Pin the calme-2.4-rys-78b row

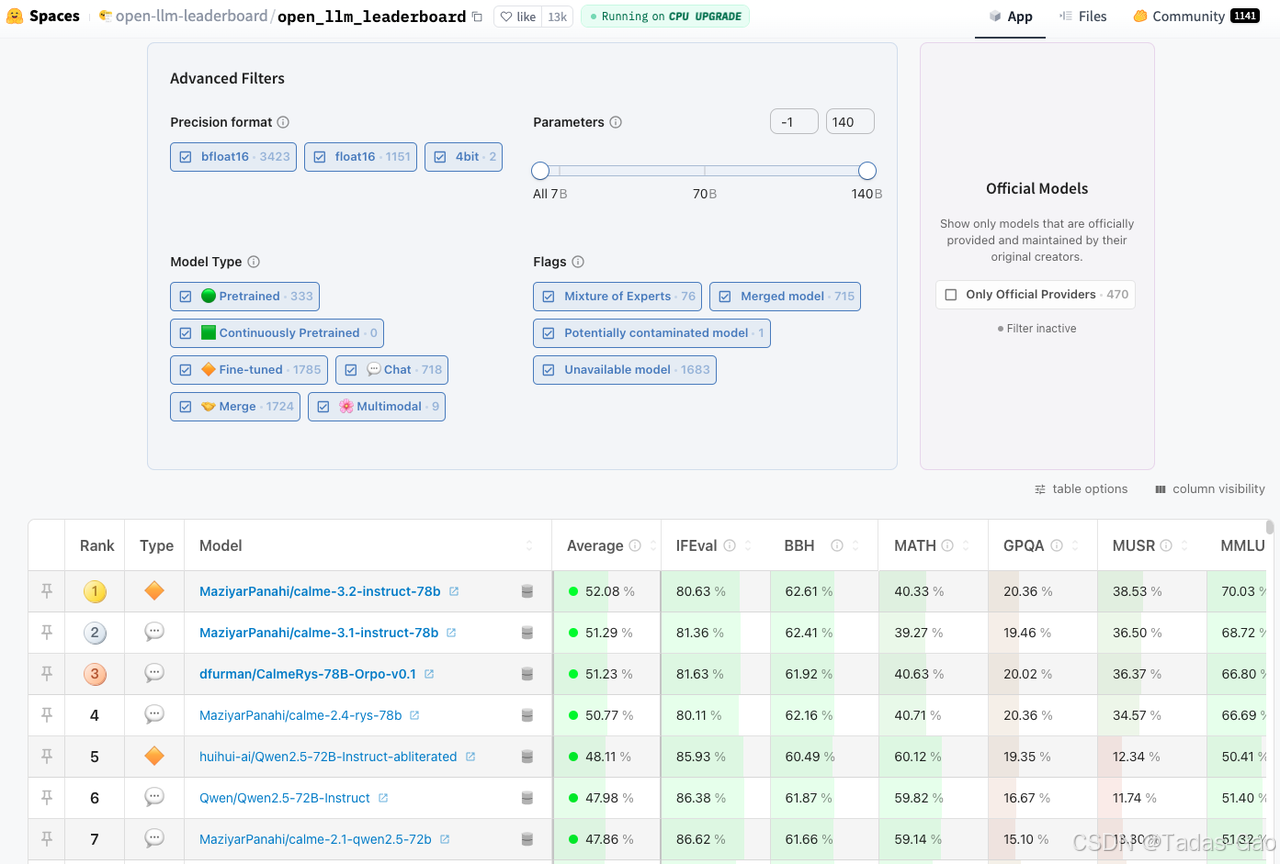click(x=46, y=715)
